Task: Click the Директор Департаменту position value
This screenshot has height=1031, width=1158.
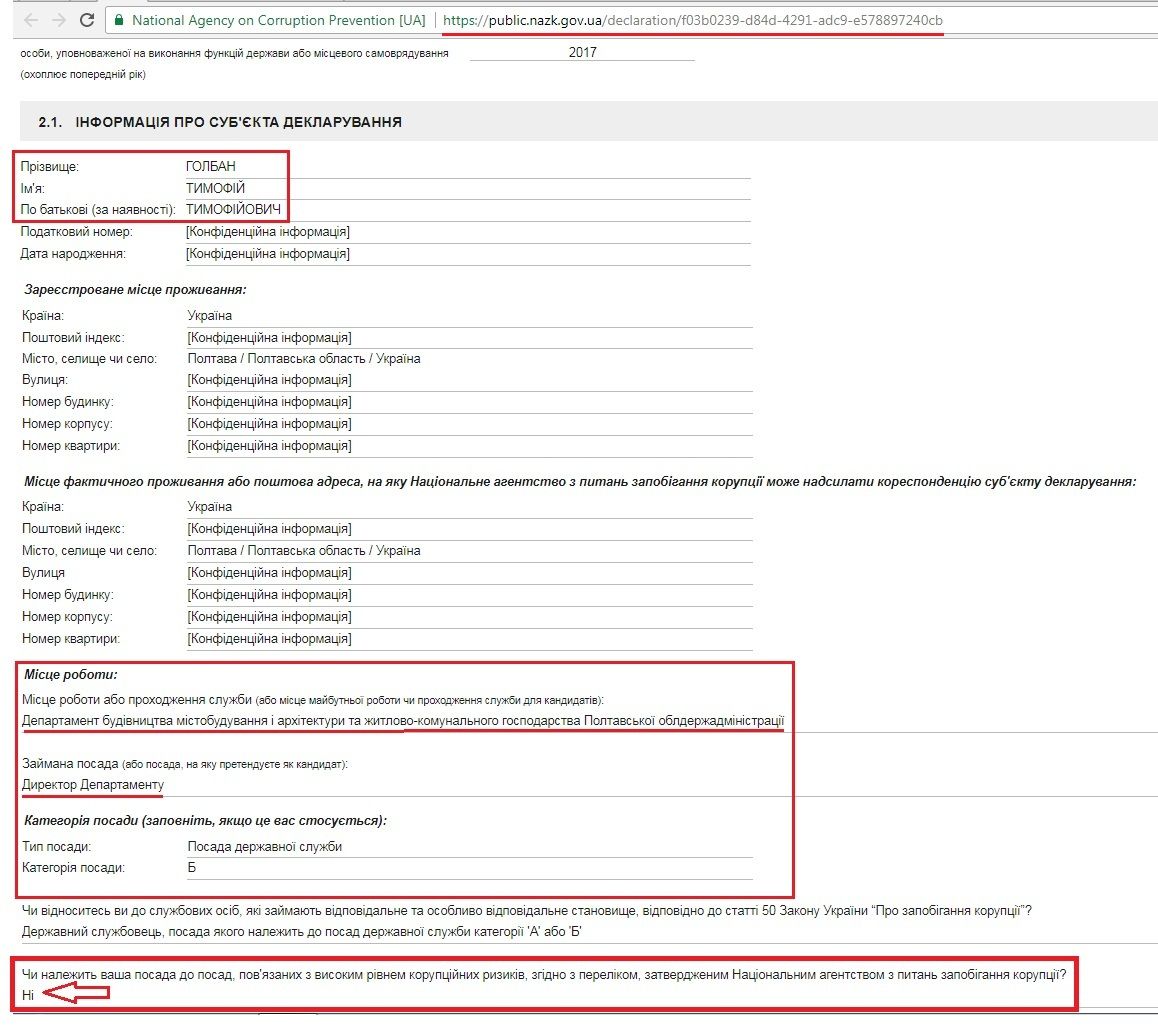Action: tap(93, 785)
